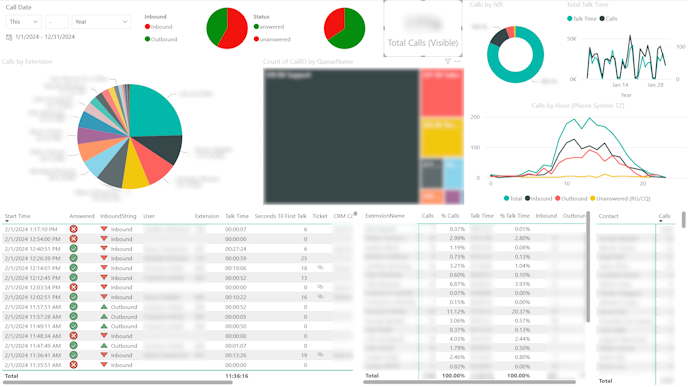Image resolution: width=688 pixels, height=387 pixels.
Task: Click the Contact table vertical scrollbar
Action: coord(684,220)
